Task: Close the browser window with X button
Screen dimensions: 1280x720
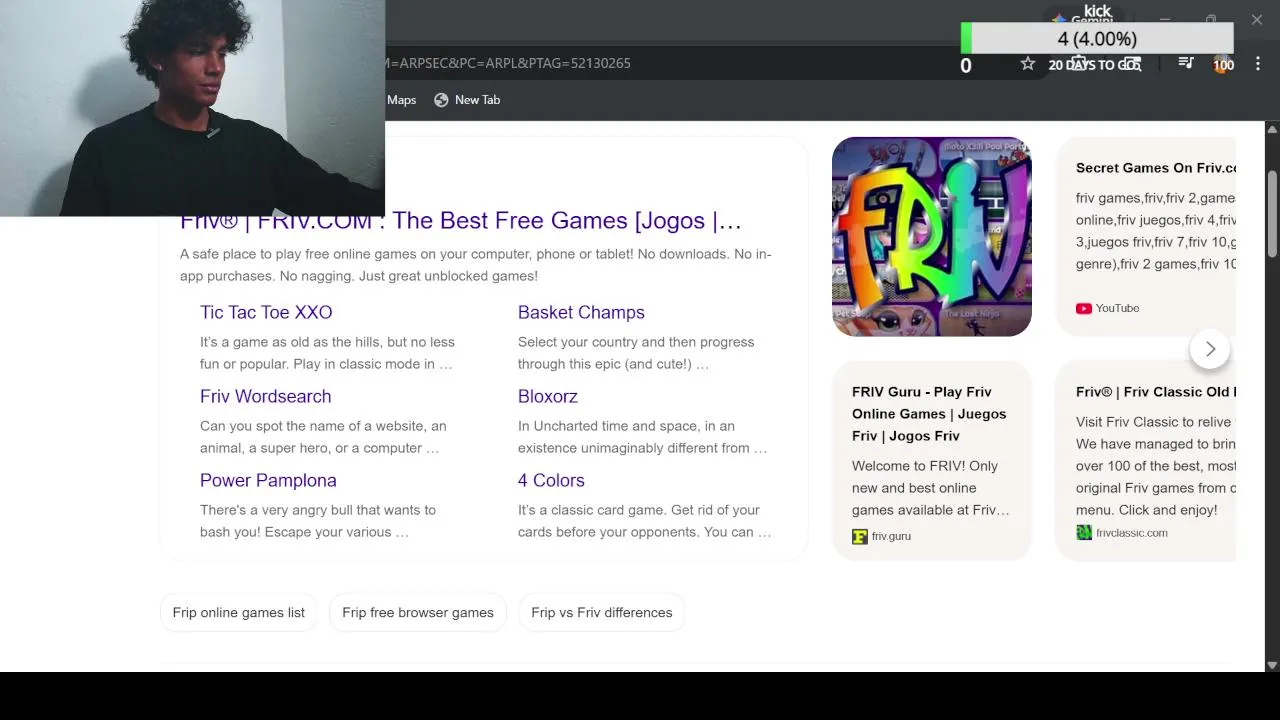Action: pos(1257,19)
